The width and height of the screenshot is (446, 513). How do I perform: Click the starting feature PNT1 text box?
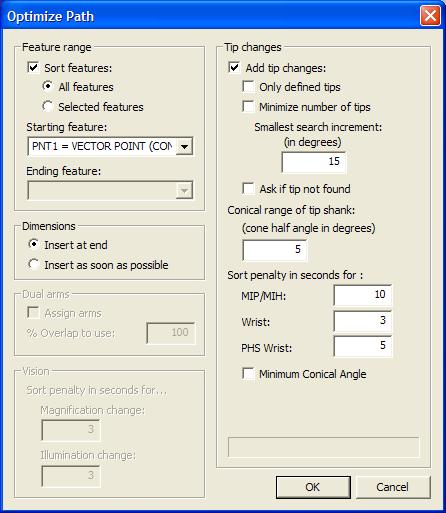pos(102,146)
